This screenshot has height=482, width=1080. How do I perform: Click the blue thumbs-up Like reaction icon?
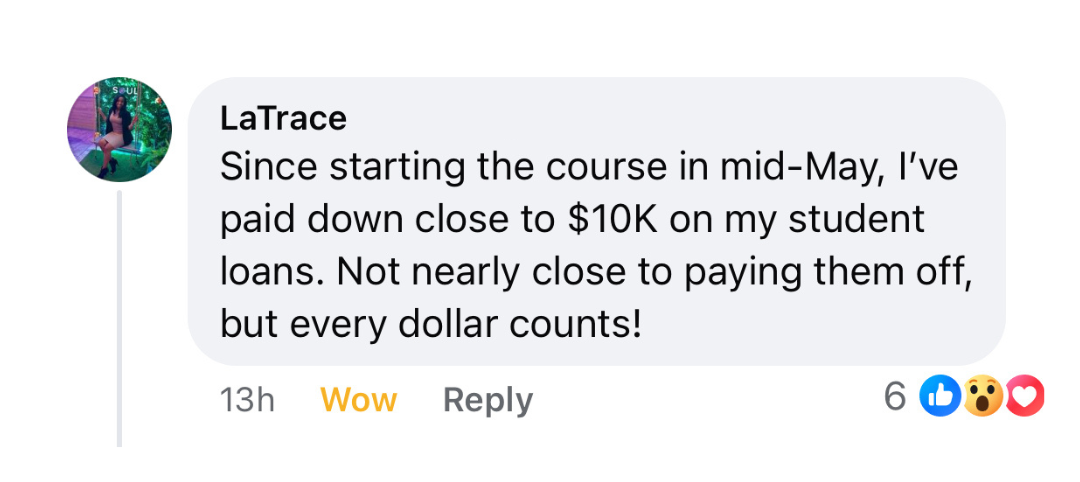pos(939,397)
